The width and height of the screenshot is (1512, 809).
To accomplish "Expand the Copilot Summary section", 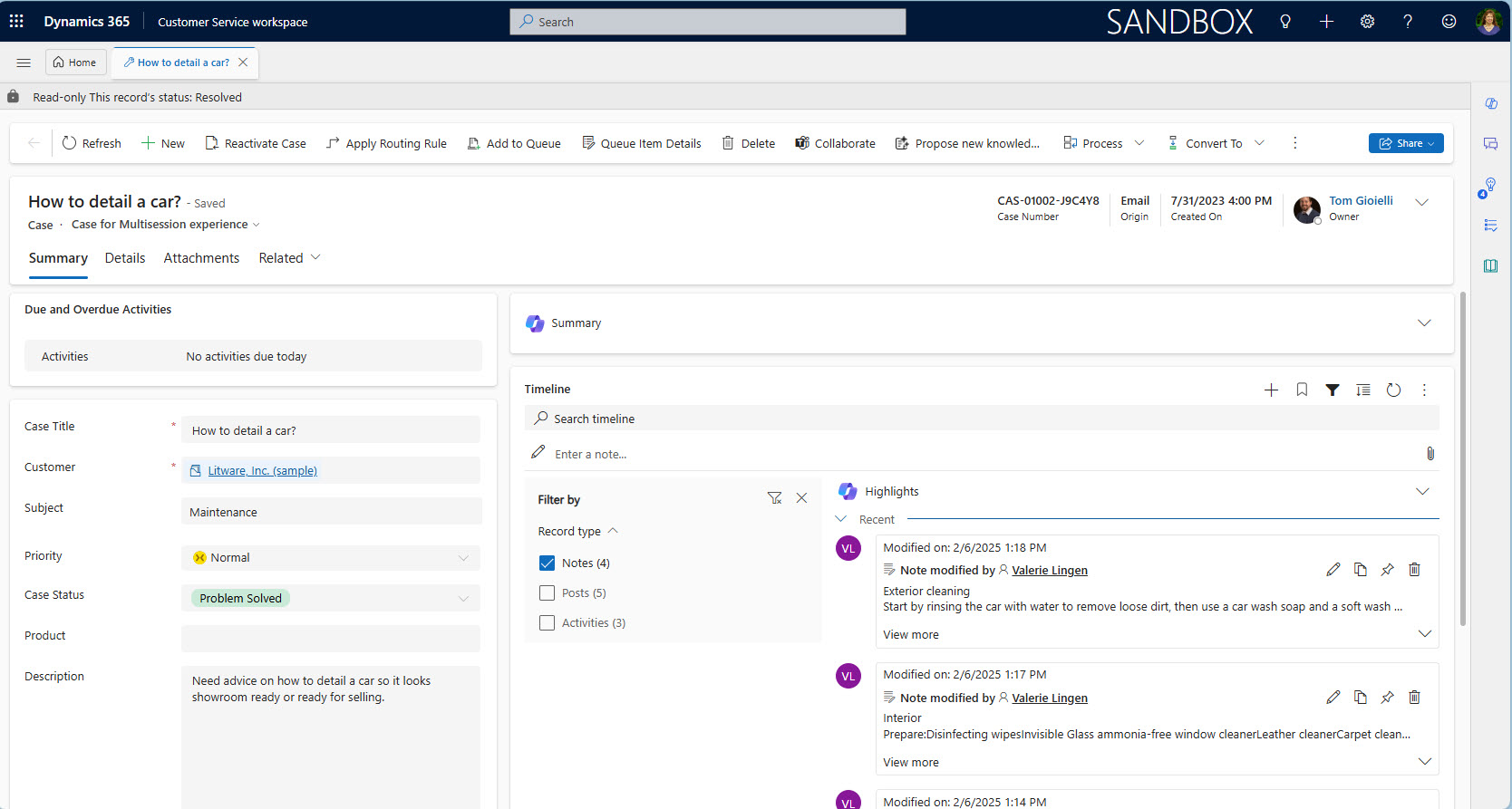I will tap(1423, 323).
